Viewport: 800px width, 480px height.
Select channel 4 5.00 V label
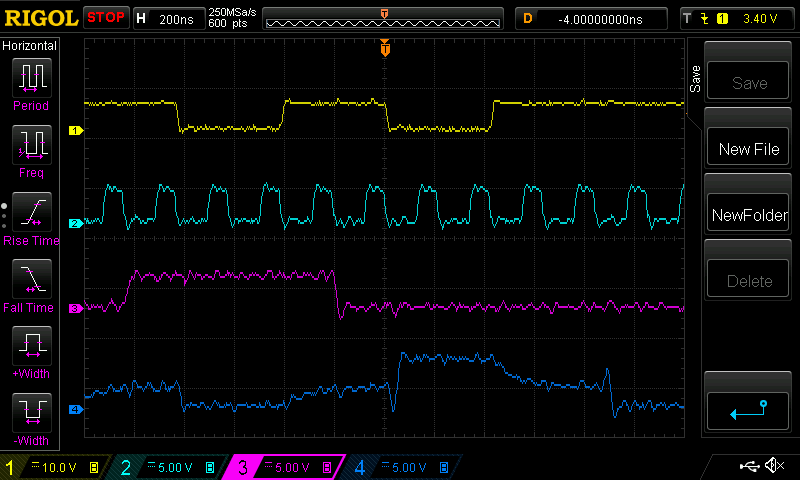[409, 467]
